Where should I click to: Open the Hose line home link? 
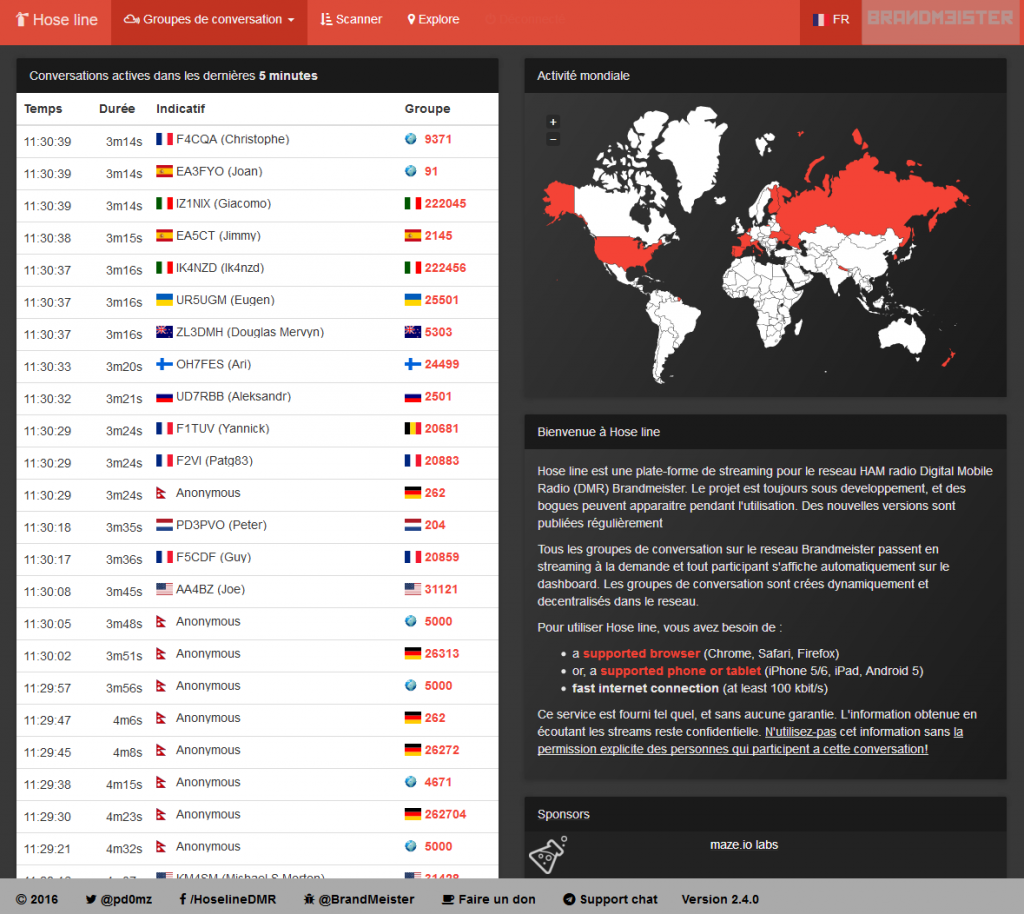56,20
